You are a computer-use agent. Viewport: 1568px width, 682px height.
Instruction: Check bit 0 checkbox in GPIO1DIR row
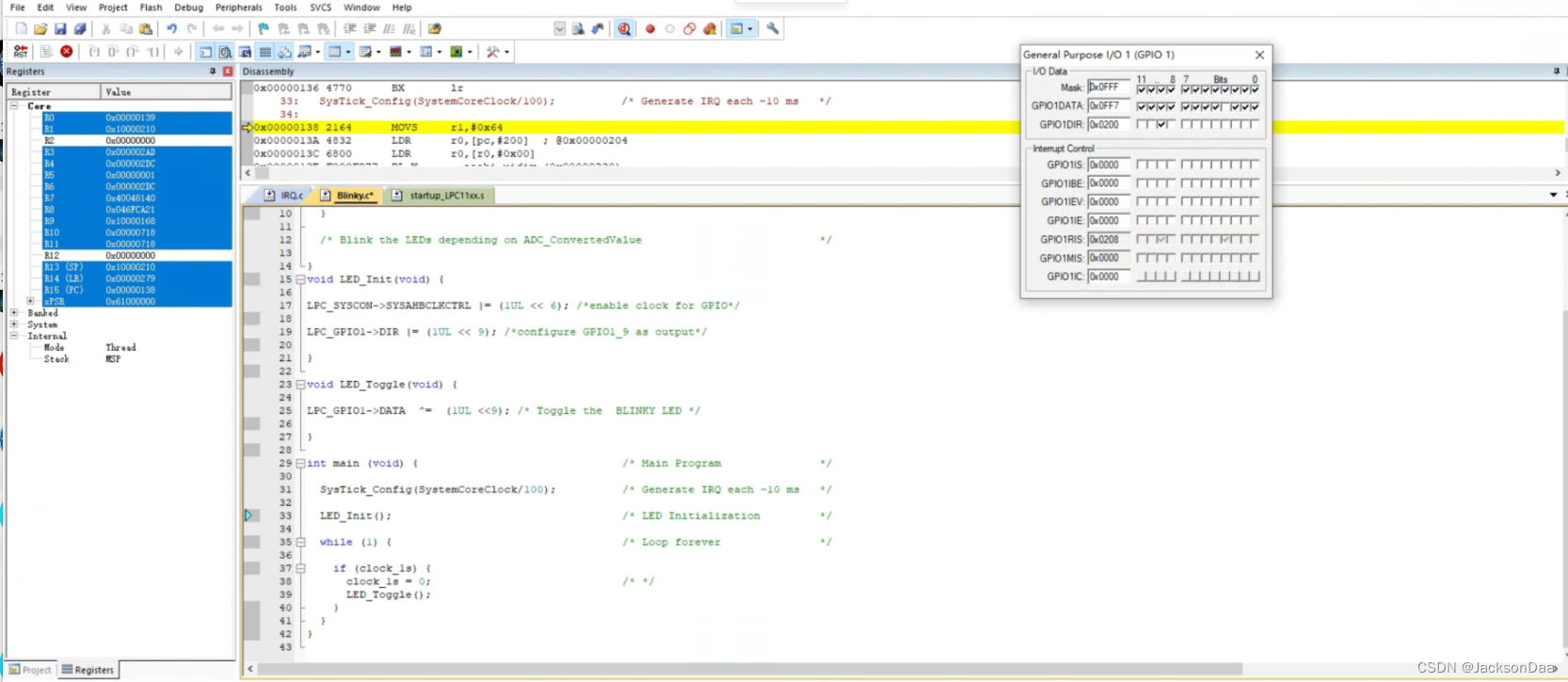[1256, 124]
